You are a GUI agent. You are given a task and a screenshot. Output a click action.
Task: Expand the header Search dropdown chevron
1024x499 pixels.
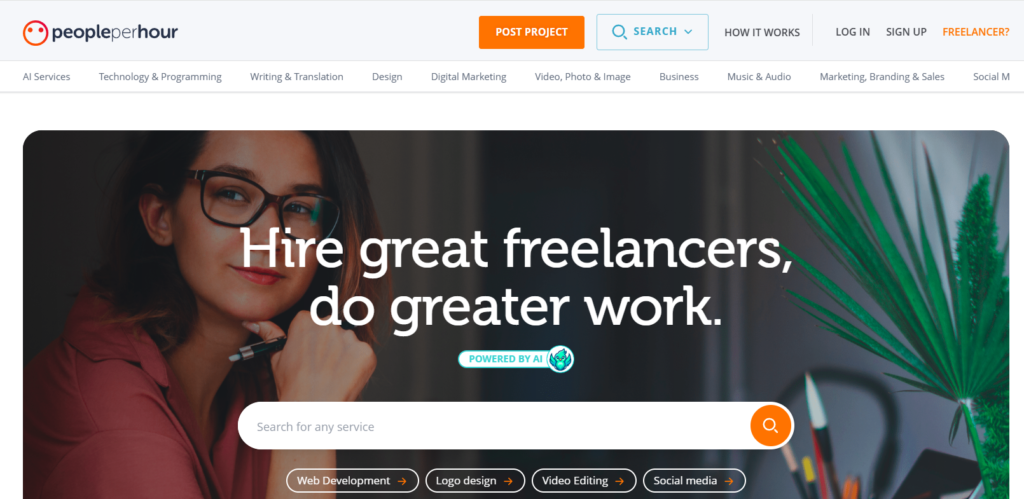coord(688,31)
